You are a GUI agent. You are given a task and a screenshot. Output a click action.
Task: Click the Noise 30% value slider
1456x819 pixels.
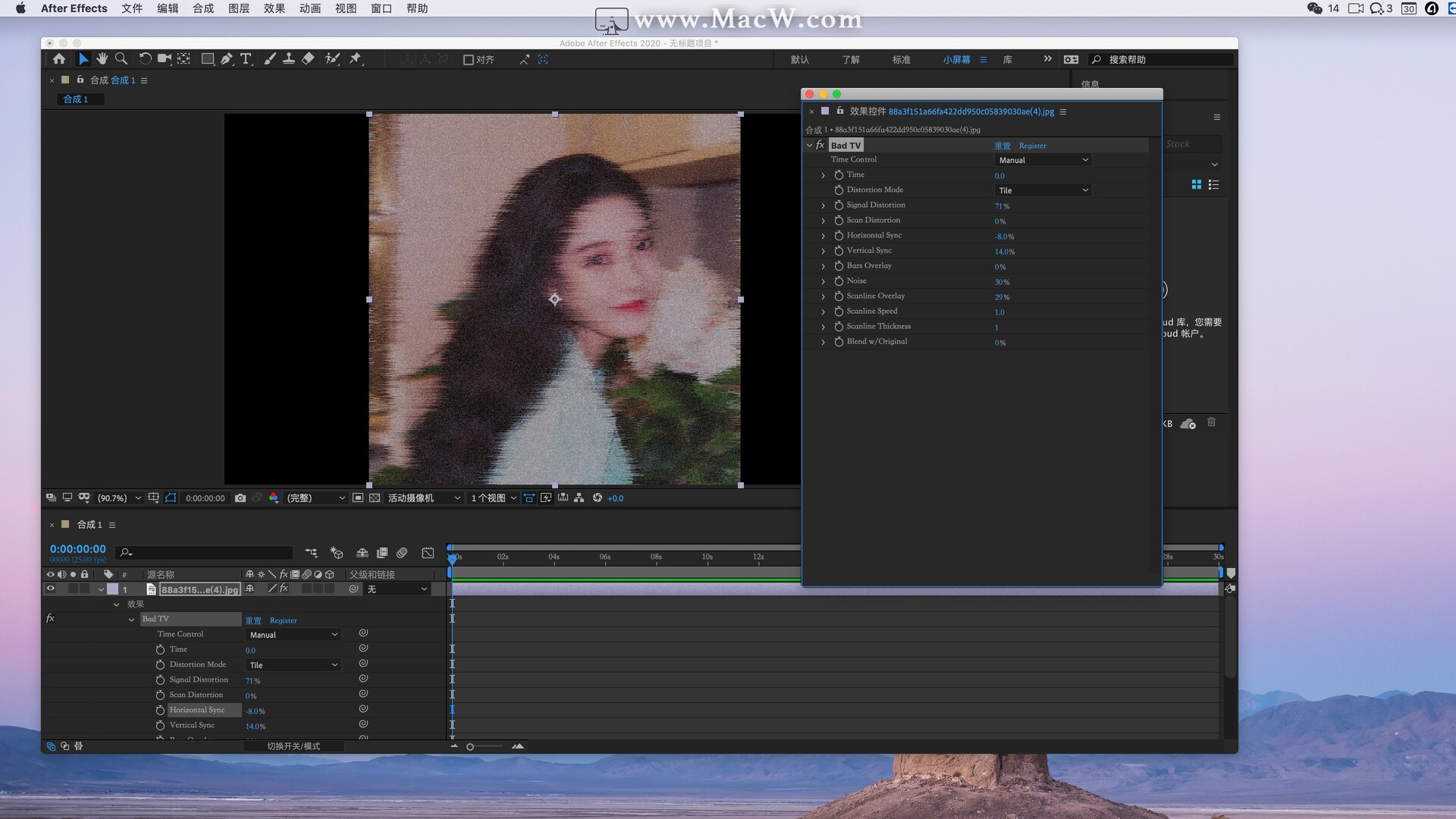coord(1003,281)
